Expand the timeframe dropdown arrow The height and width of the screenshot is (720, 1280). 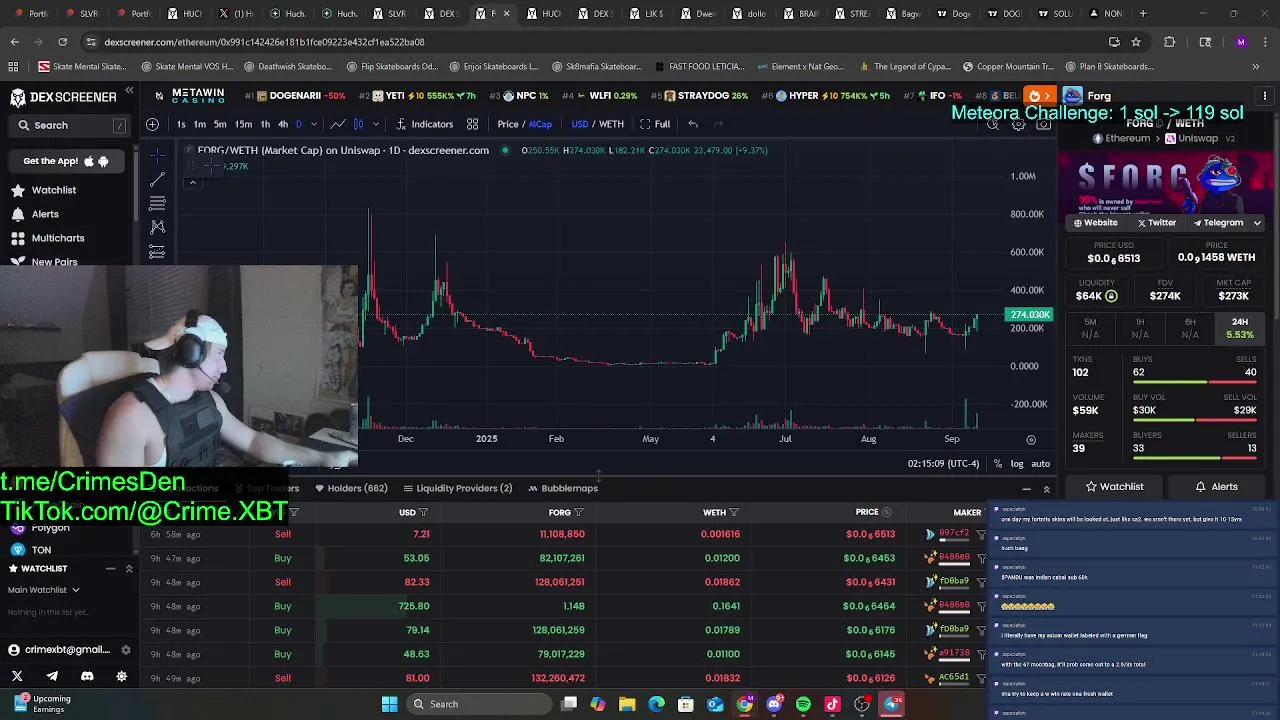point(313,124)
